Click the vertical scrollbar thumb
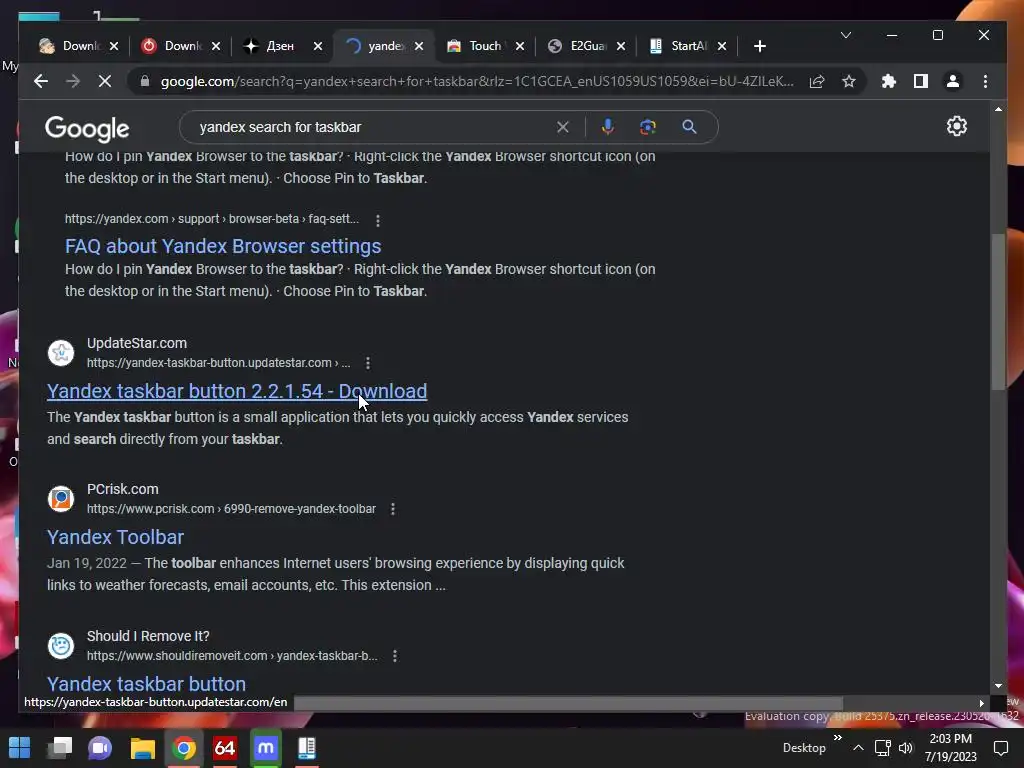The width and height of the screenshot is (1024, 768). (x=998, y=312)
